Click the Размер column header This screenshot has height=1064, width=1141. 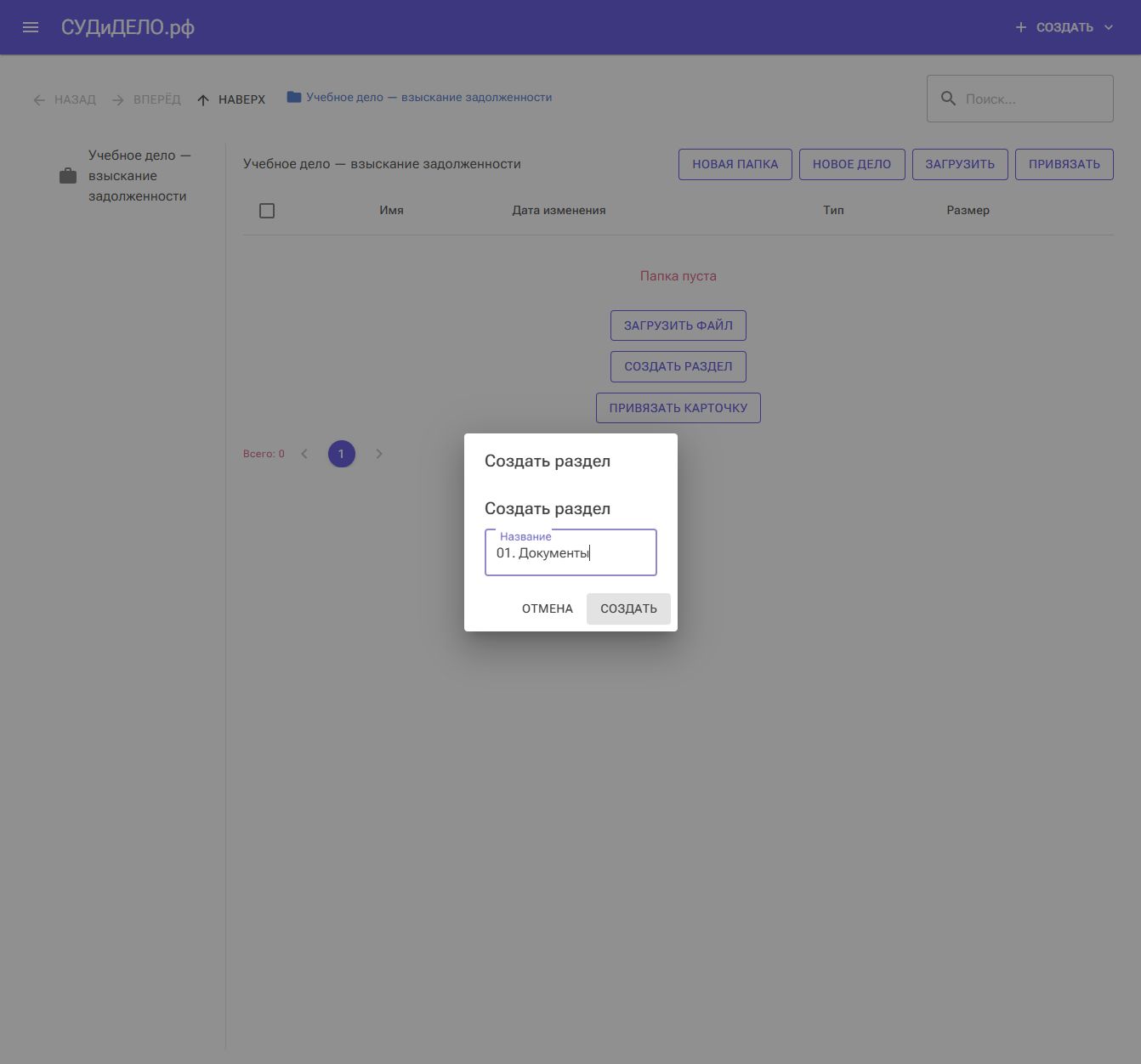(x=968, y=210)
